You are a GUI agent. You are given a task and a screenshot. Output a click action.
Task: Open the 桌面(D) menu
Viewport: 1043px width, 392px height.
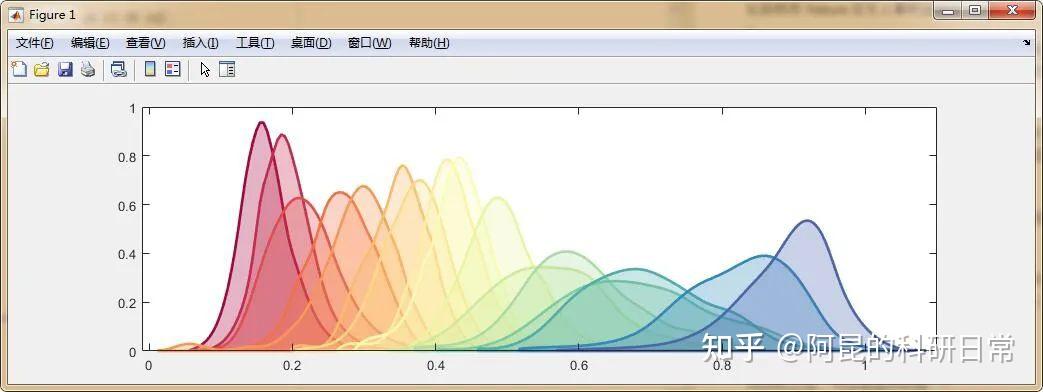point(311,43)
